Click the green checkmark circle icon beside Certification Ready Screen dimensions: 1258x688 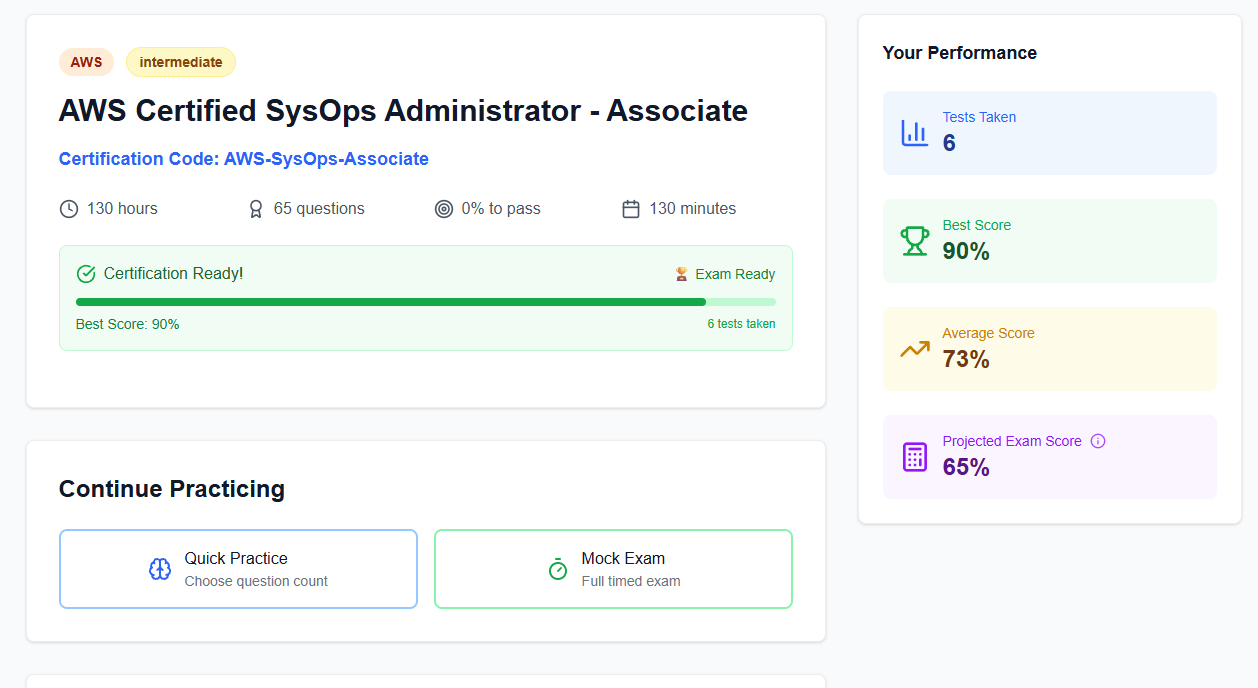click(x=86, y=274)
